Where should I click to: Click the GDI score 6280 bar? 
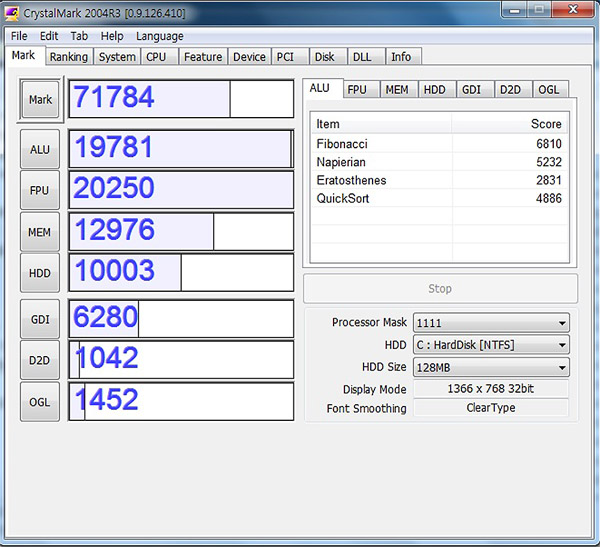181,319
